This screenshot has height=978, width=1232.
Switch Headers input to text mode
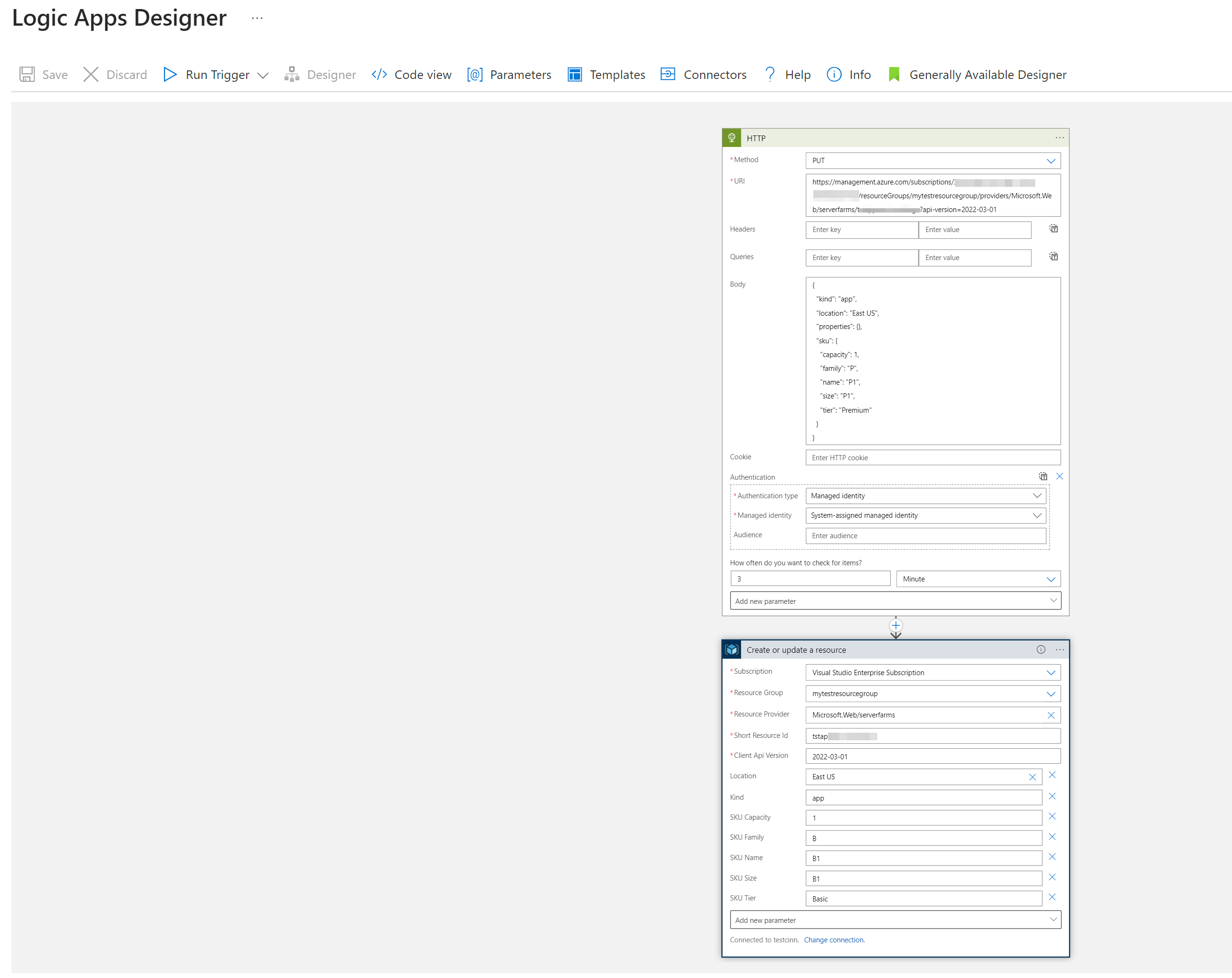point(1053,229)
